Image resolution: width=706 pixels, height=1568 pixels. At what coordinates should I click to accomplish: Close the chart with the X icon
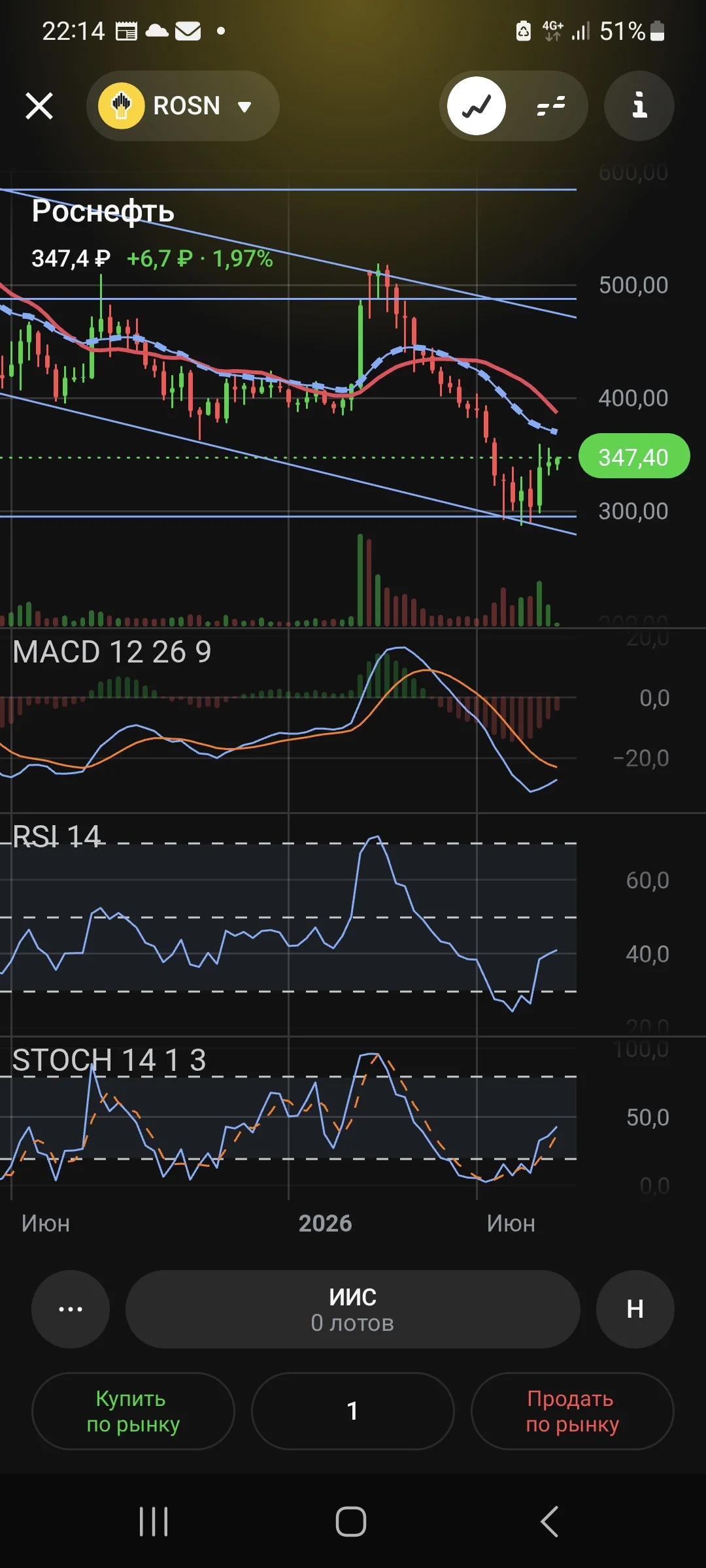(x=39, y=106)
